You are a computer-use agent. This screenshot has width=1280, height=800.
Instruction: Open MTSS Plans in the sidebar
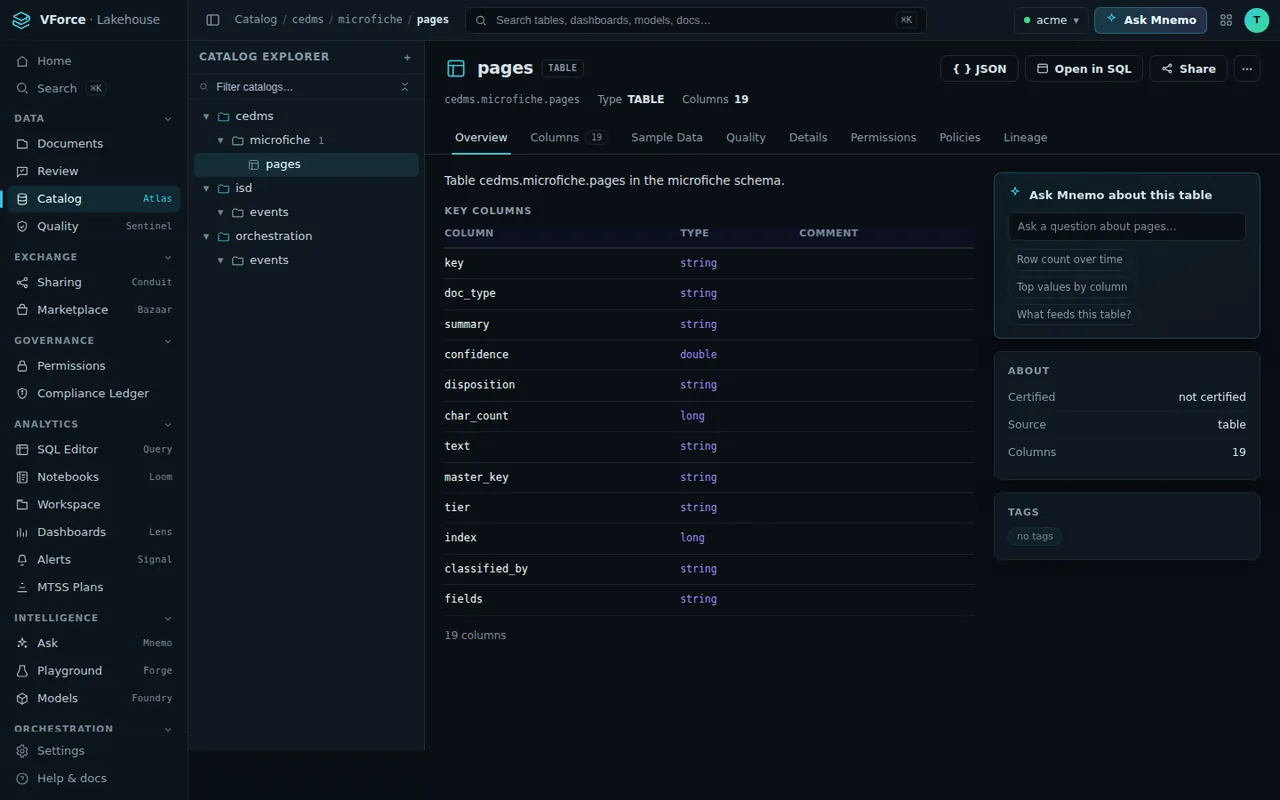point(94,587)
